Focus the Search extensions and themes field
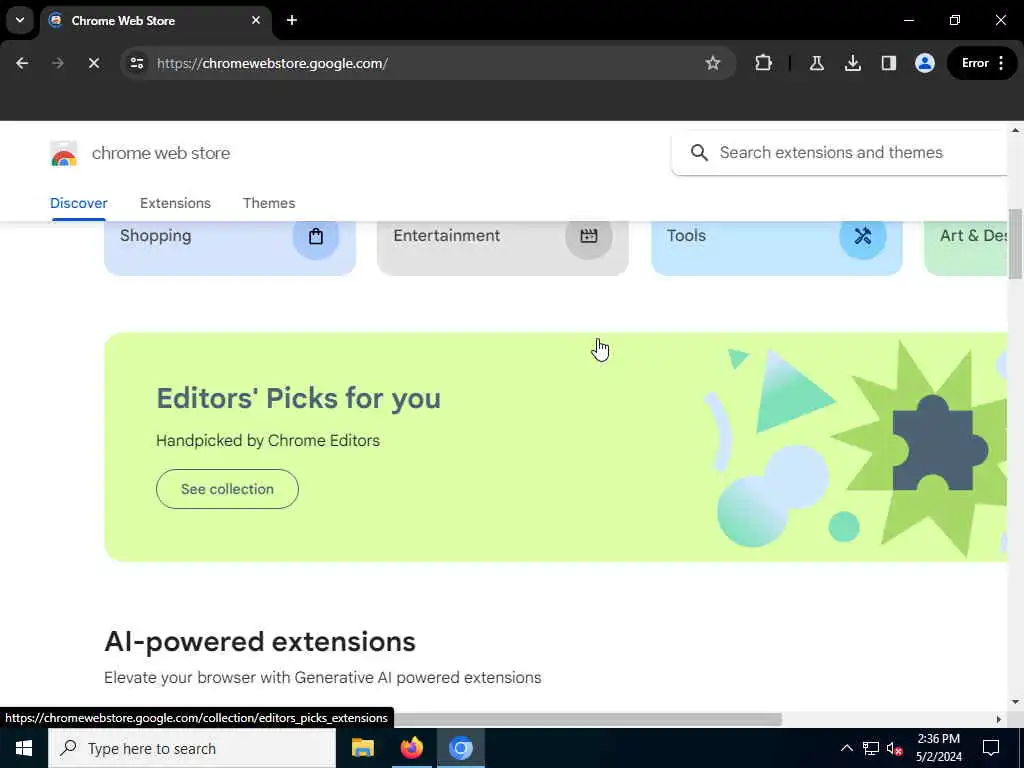1024x768 pixels. point(840,153)
